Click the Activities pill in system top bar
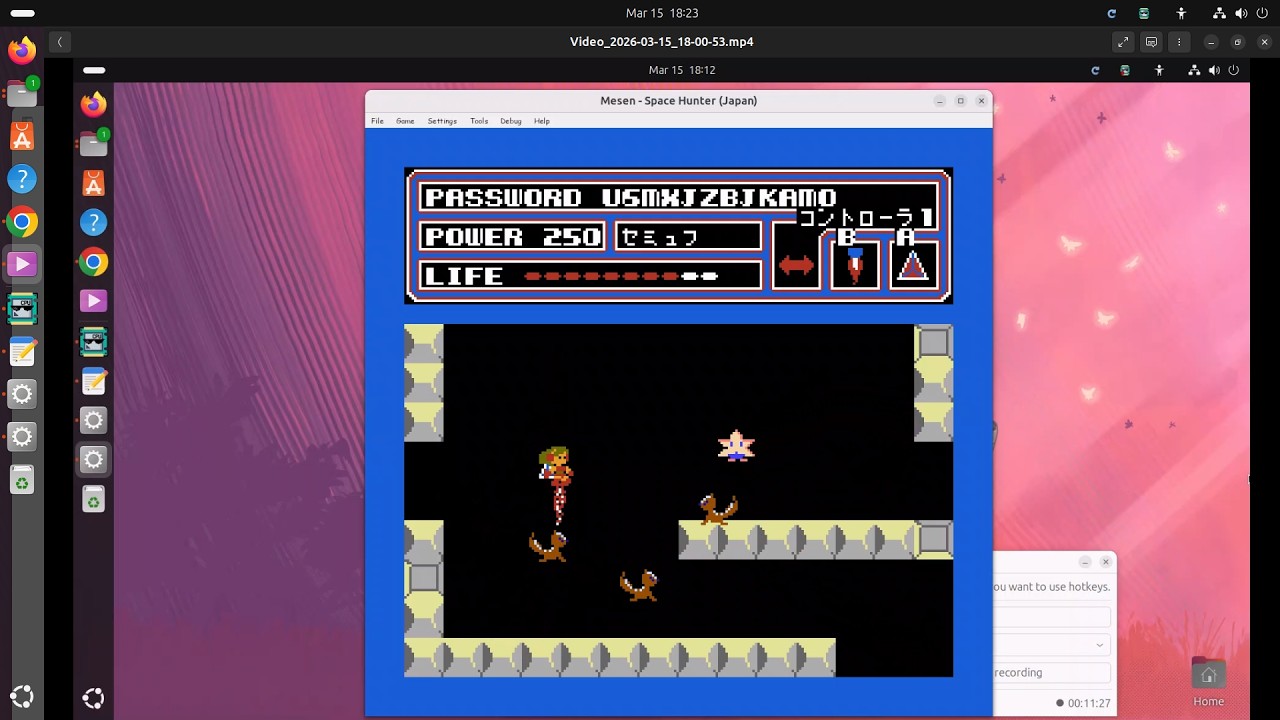1280x720 pixels. coord(22,13)
